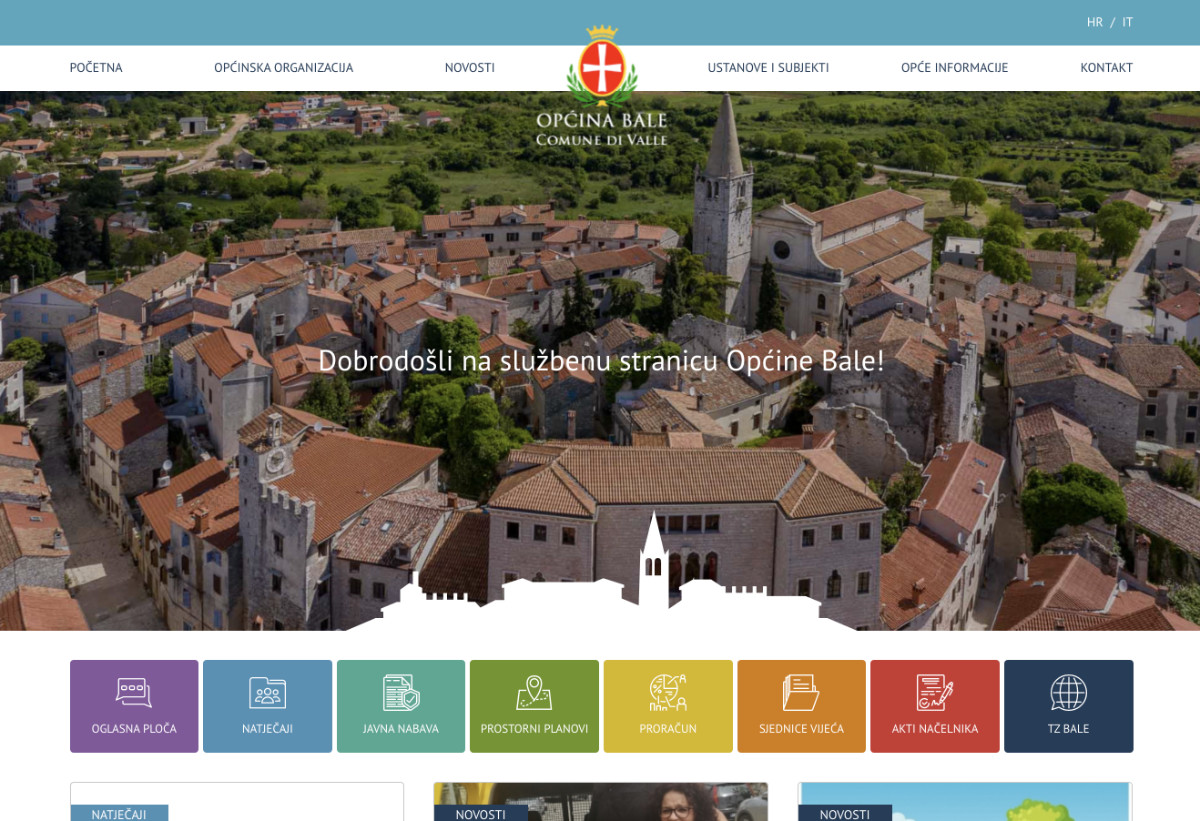Click the Oglasna ploča chat bubble icon
Viewport: 1200px width, 821px height.
134,692
